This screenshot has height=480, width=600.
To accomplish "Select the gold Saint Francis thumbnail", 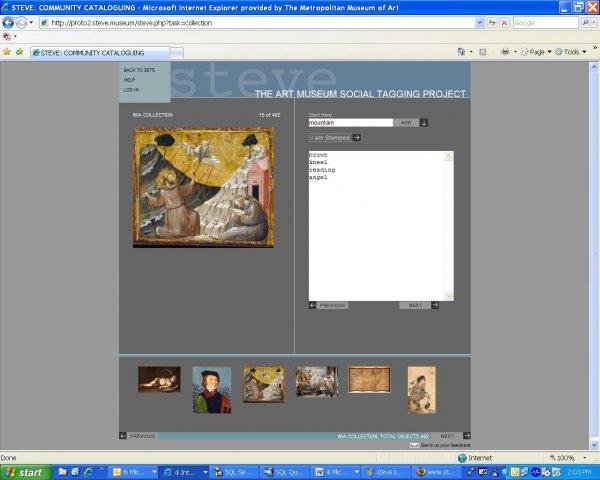I will (264, 384).
